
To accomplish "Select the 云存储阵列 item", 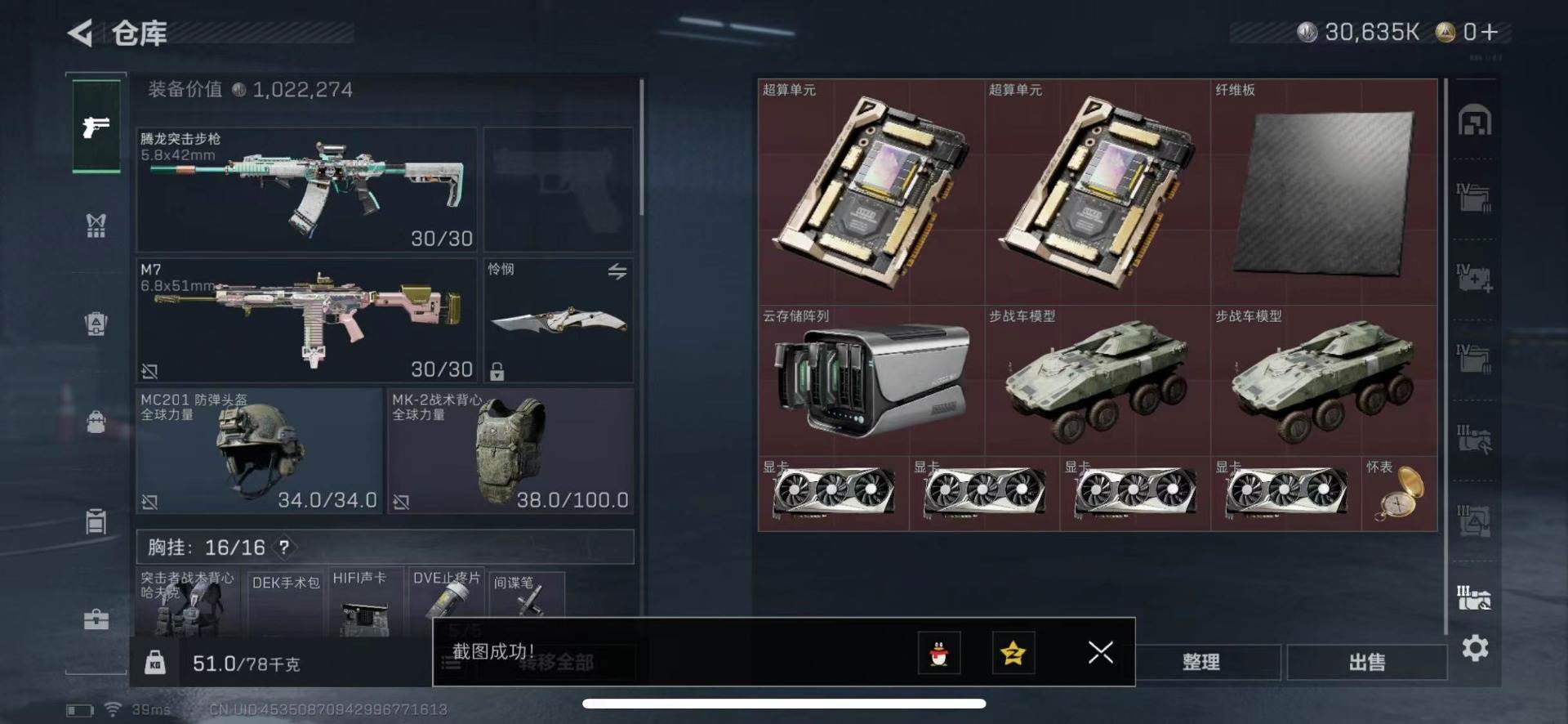I will pyautogui.click(x=871, y=381).
